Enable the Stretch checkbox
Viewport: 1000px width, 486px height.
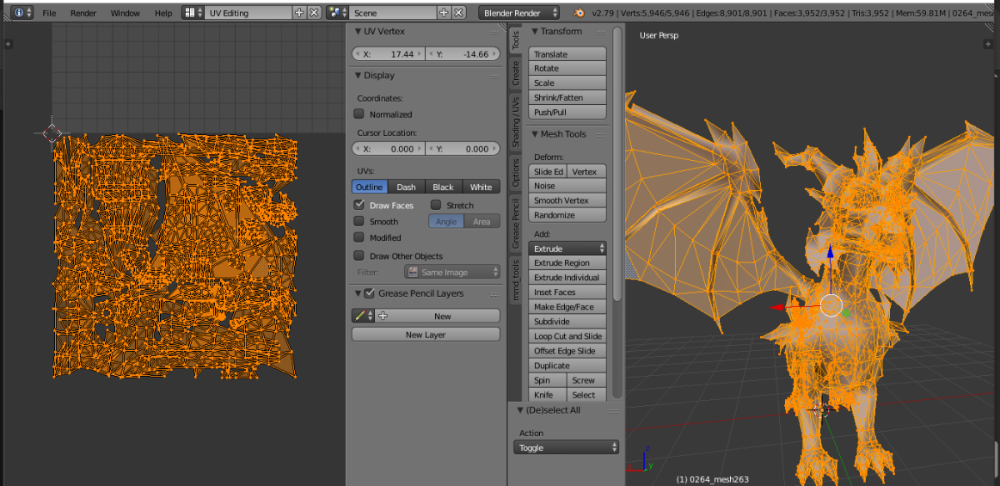tap(435, 205)
